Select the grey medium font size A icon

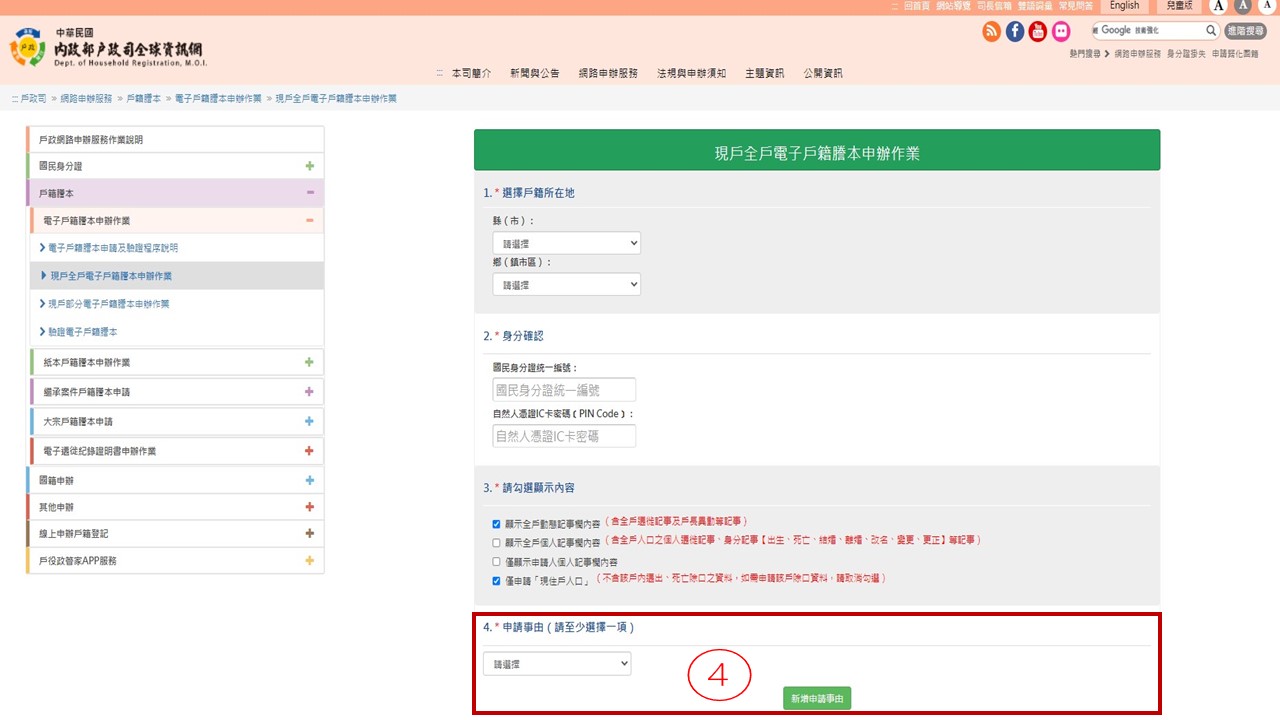(x=1243, y=6)
